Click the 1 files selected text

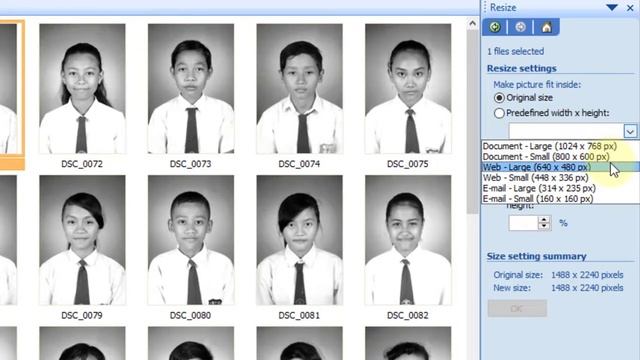pyautogui.click(x=516, y=51)
